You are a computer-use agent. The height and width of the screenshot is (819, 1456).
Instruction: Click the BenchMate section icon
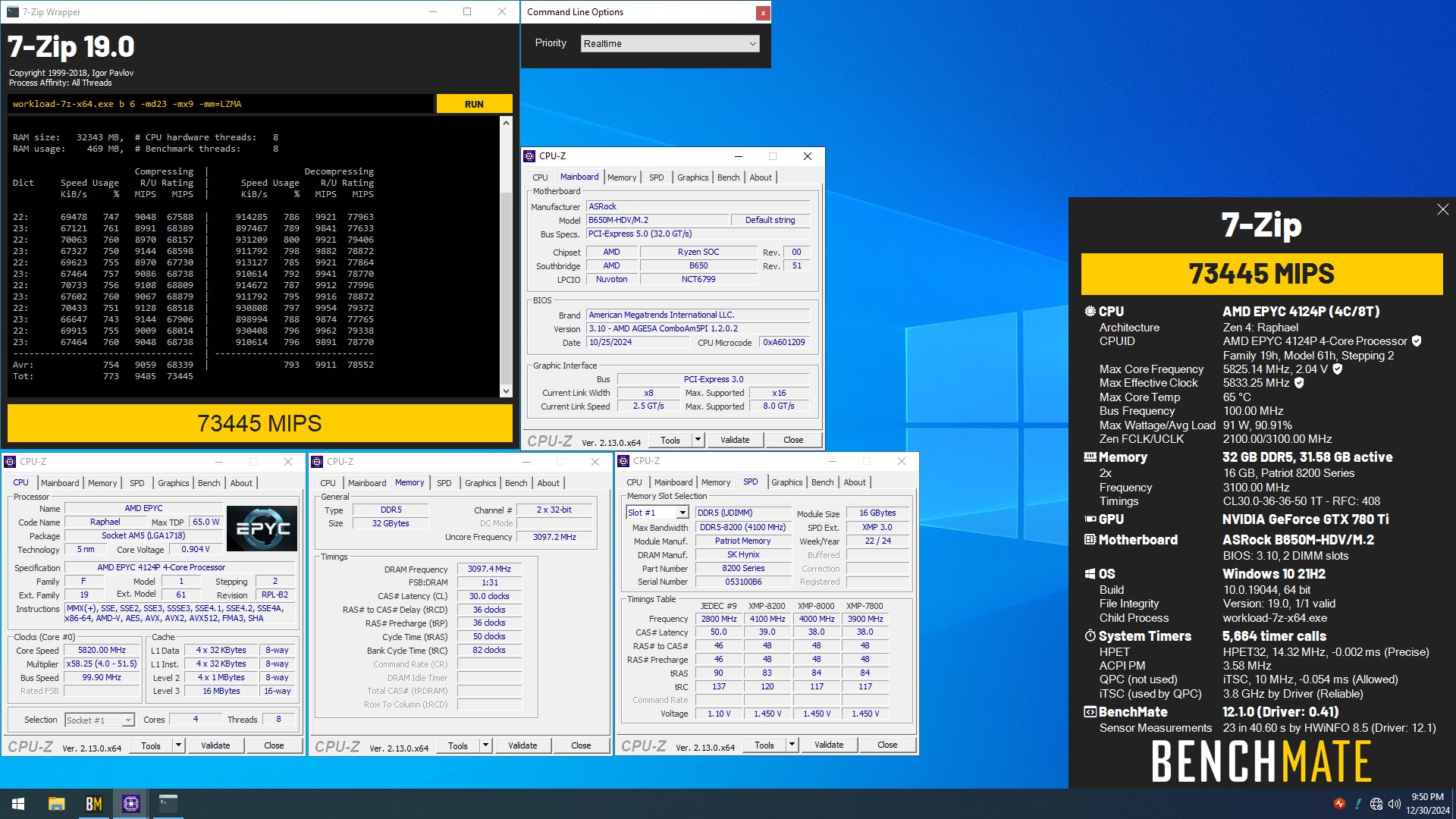pos(1090,712)
